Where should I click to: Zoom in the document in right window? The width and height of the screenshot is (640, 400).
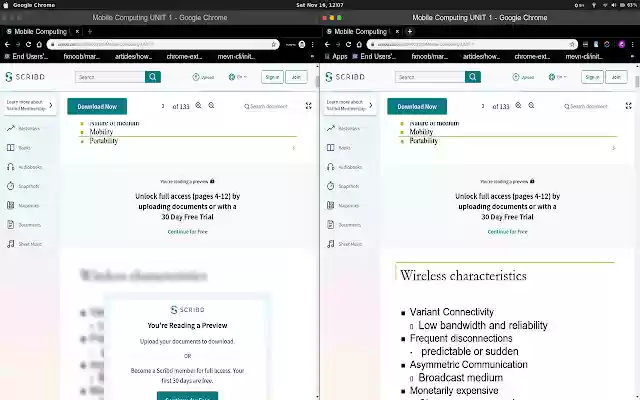coord(518,106)
